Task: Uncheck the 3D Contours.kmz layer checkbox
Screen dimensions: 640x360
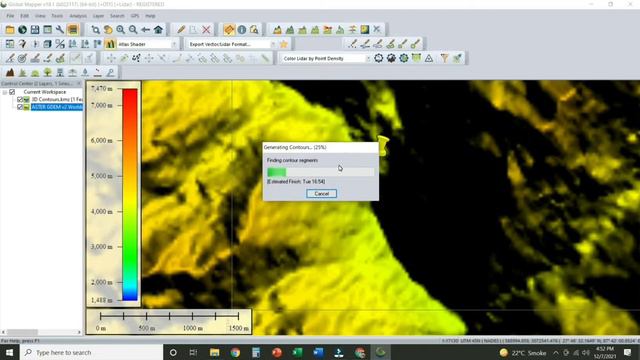Action: (x=20, y=99)
